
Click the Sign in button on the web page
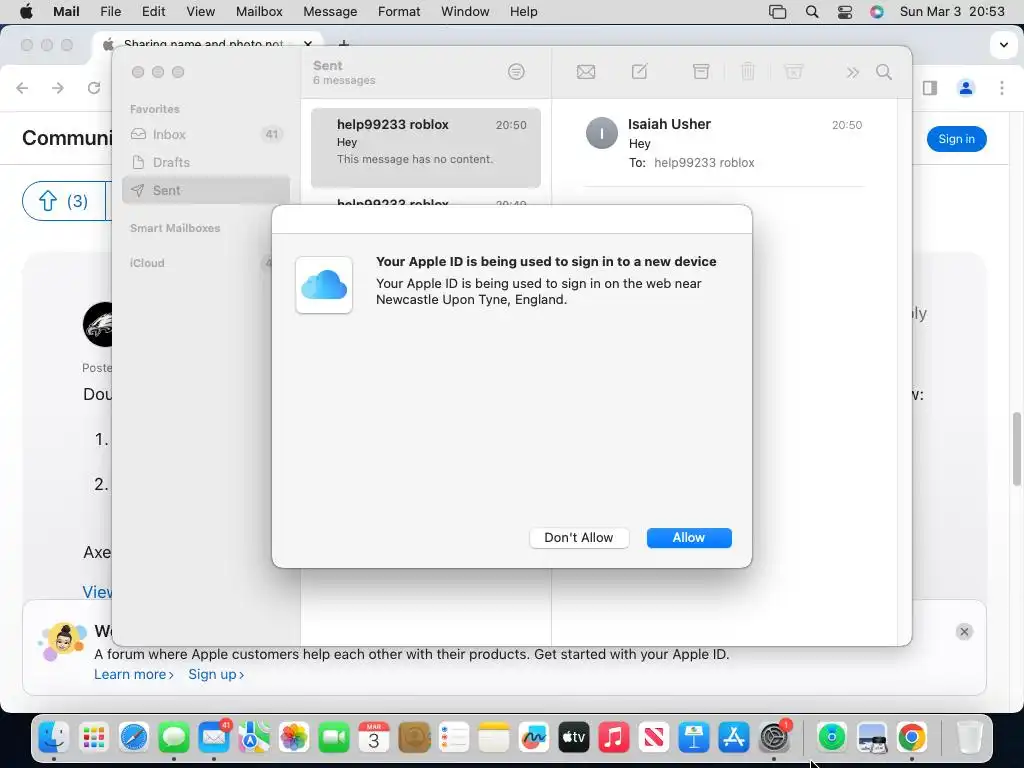click(x=956, y=139)
